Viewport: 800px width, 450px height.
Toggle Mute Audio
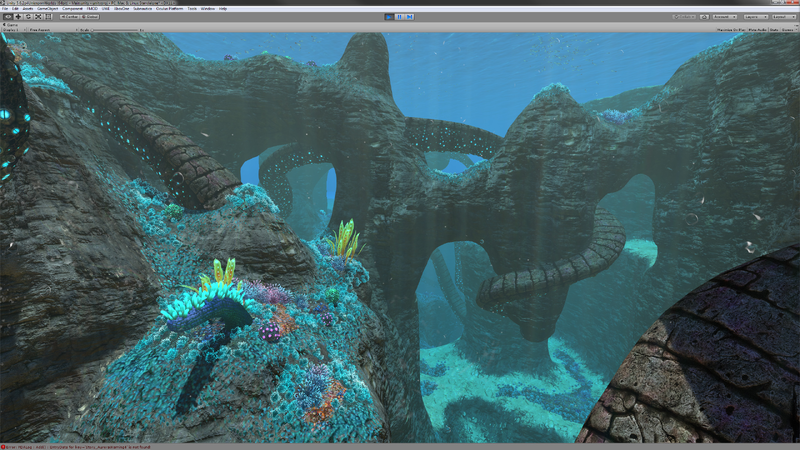(x=758, y=30)
